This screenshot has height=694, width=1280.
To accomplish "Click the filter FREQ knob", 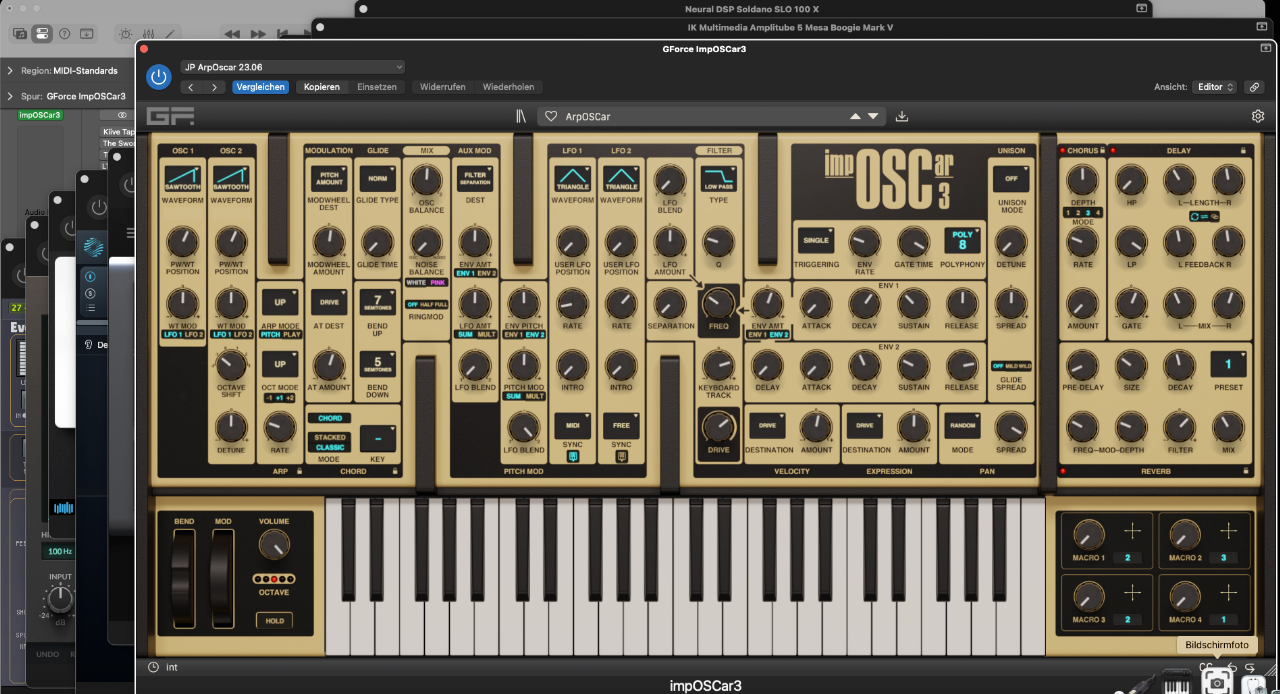I will pyautogui.click(x=718, y=304).
